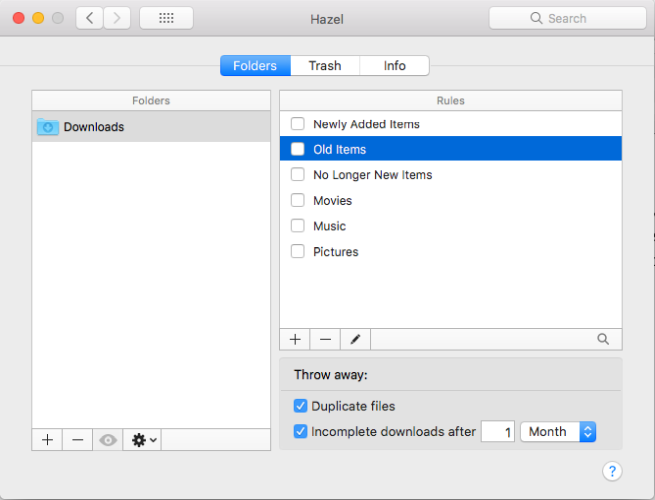655x500 pixels.
Task: Enable the Movies rule checkbox
Action: (297, 200)
